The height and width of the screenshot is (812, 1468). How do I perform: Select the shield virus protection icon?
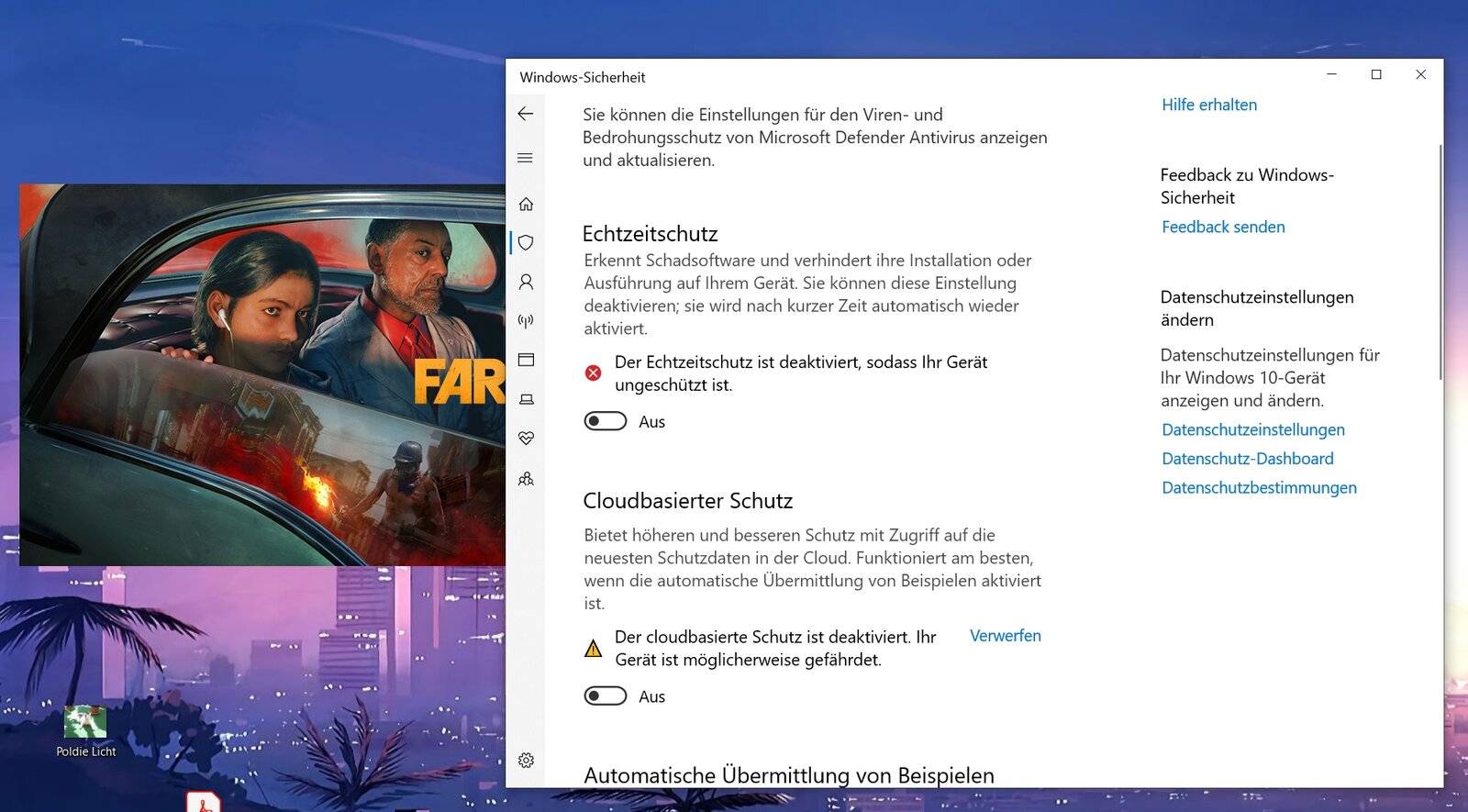coord(526,243)
